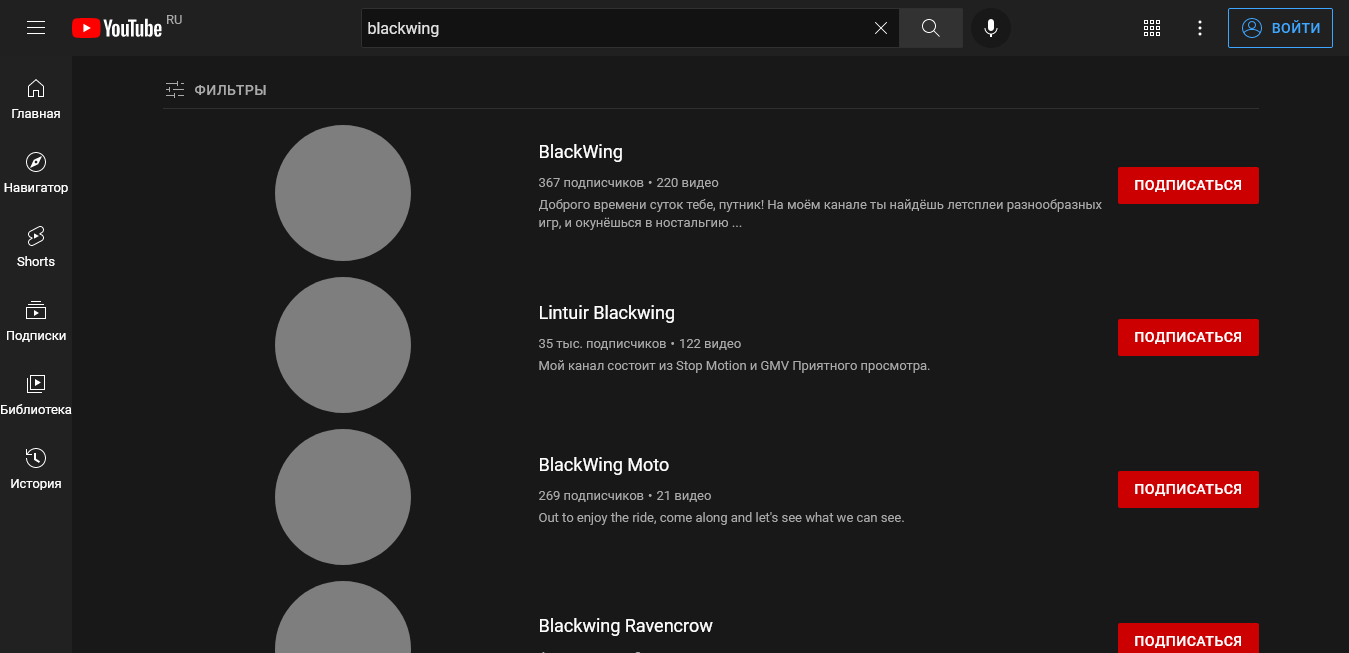The height and width of the screenshot is (653, 1349).
Task: Click the magnifier search button
Action: pyautogui.click(x=931, y=28)
